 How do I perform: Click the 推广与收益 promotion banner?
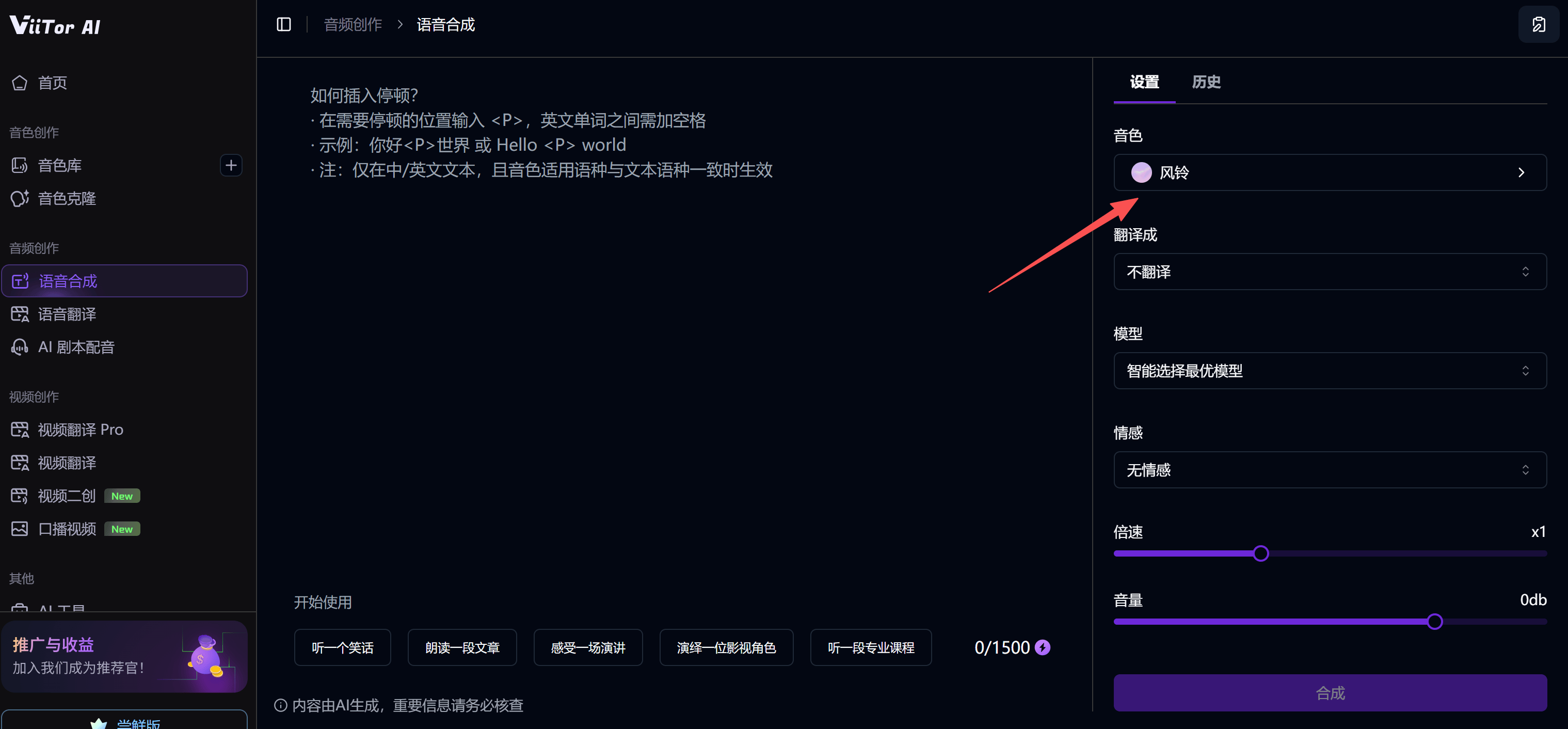tap(124, 657)
